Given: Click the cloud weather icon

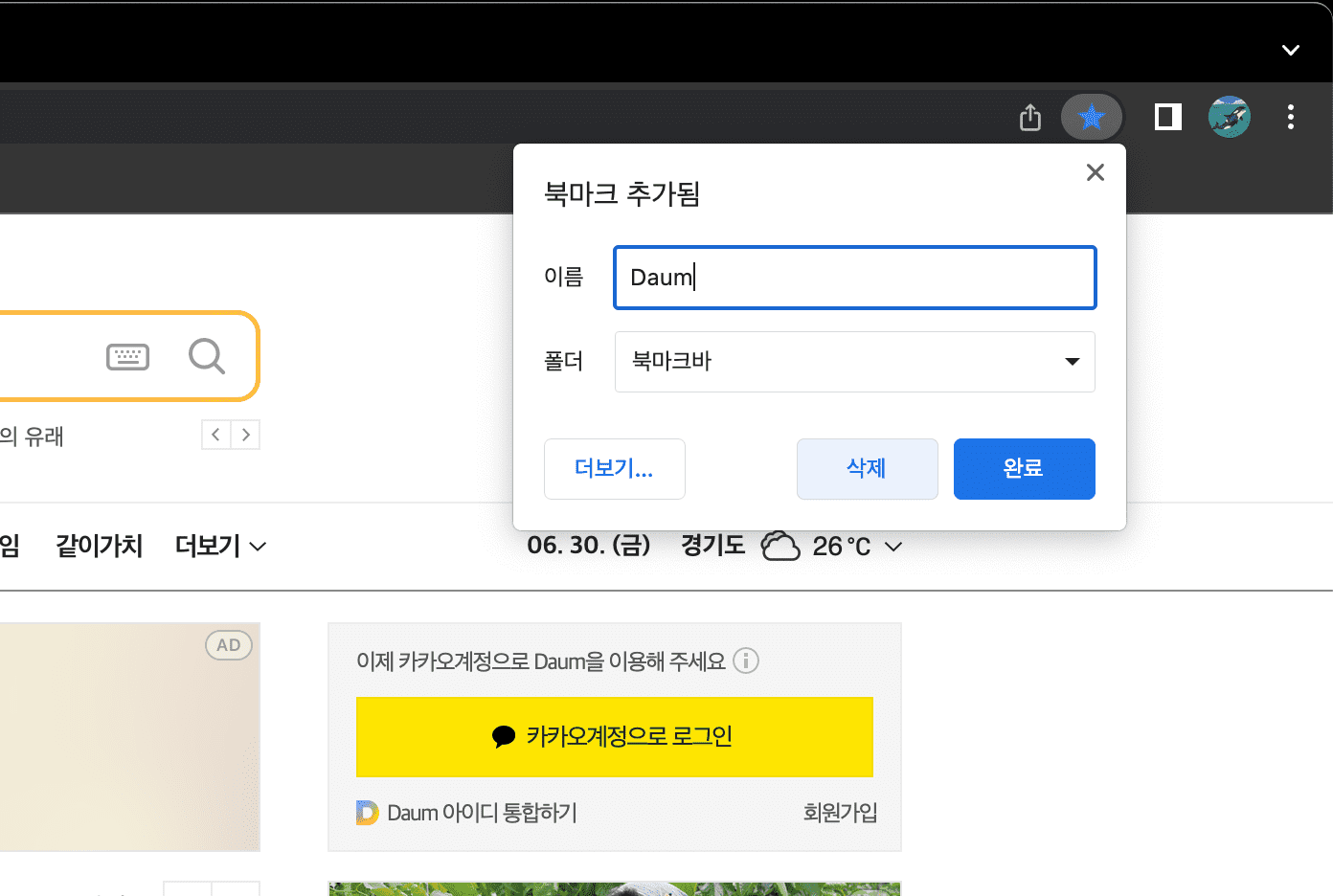Looking at the screenshot, I should tap(780, 546).
